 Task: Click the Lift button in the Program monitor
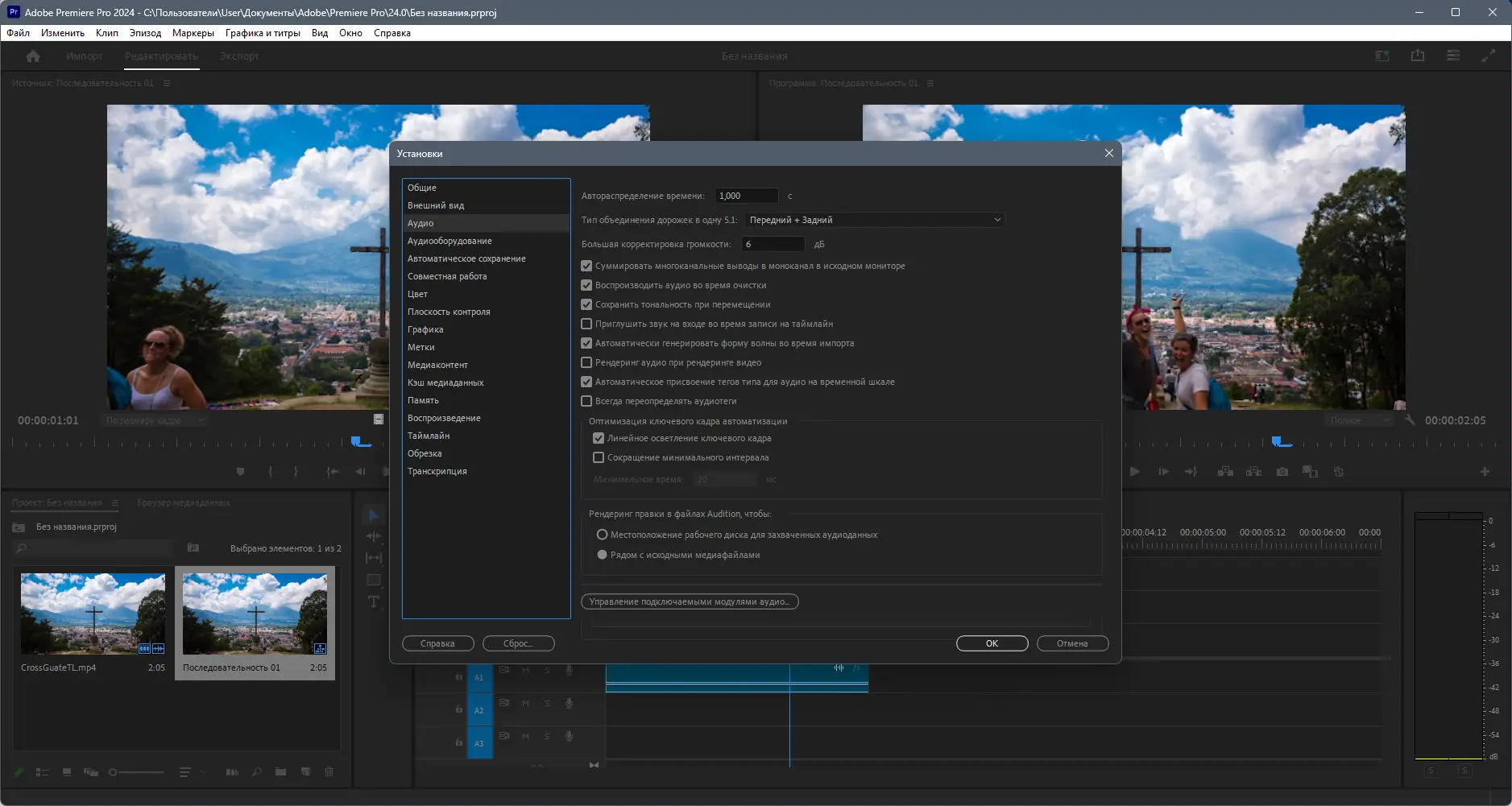tap(1225, 472)
